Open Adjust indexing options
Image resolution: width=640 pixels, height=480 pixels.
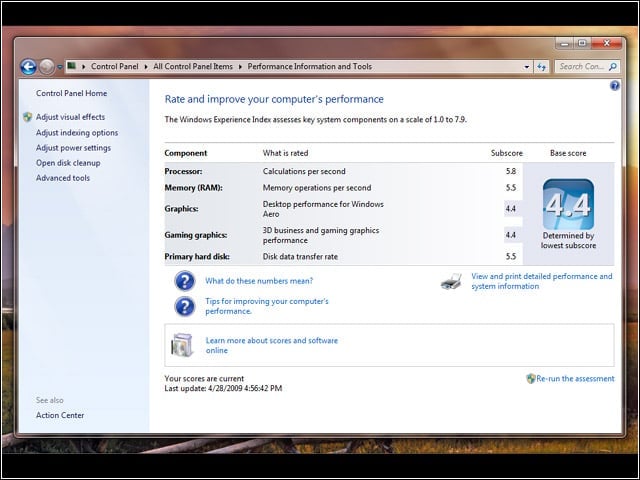[x=77, y=133]
